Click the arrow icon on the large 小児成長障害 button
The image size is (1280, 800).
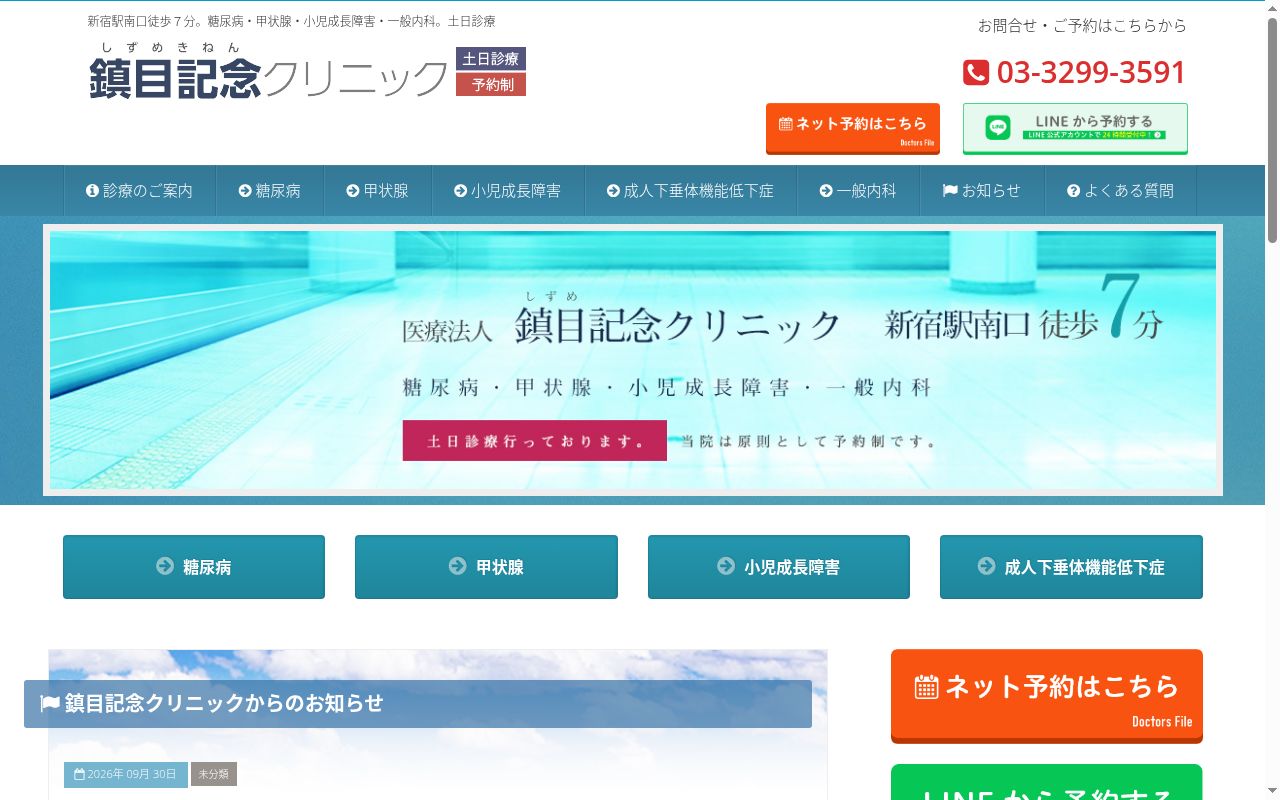pos(726,566)
